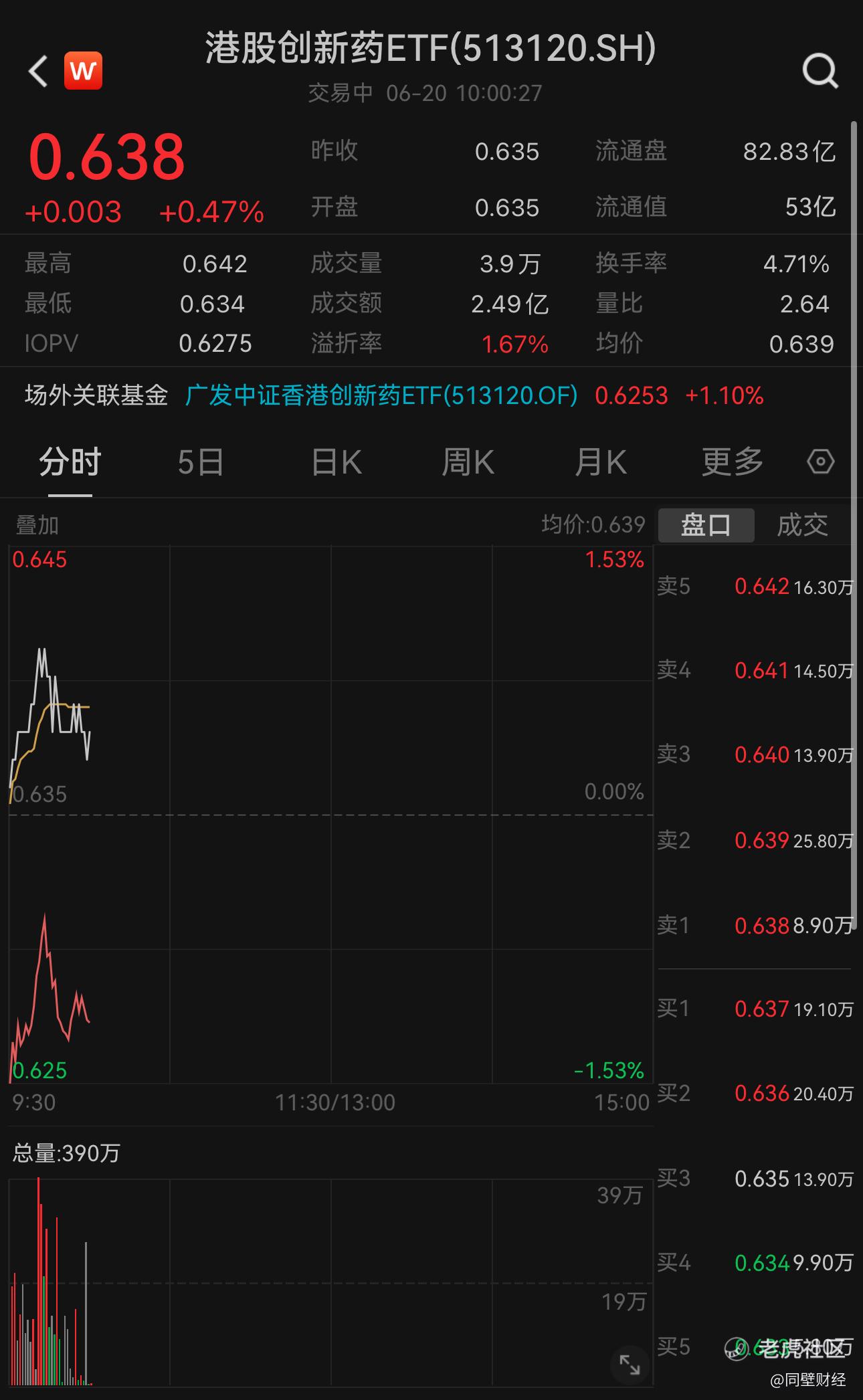Expand chart to fullscreen arrows icon
This screenshot has height=1400, width=863.
630,1365
